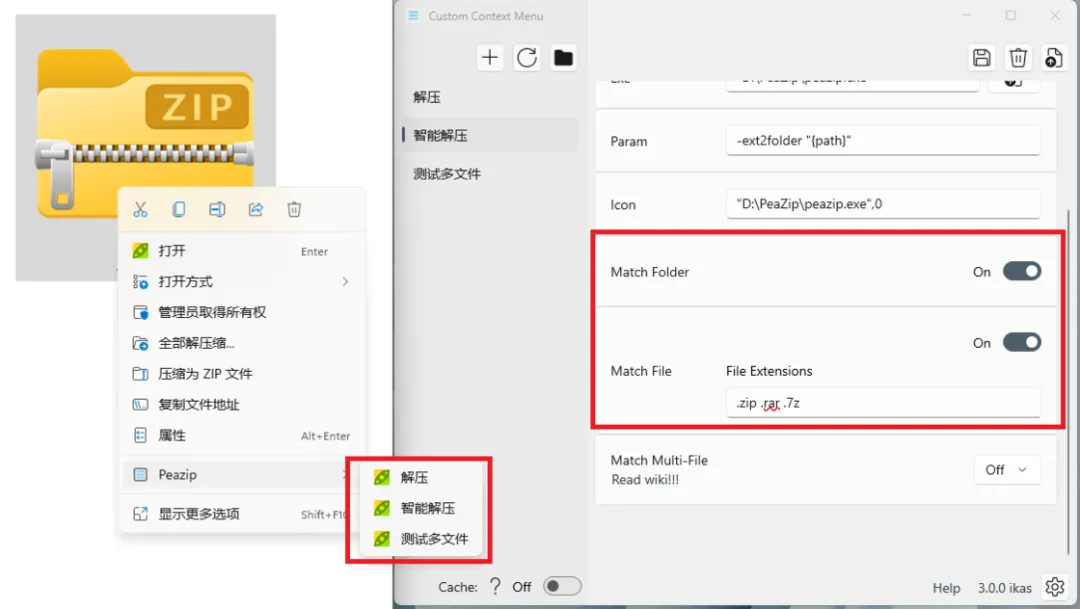1080x609 pixels.
Task: Select 管理员取得所有权 menu entry
Action: point(243,312)
